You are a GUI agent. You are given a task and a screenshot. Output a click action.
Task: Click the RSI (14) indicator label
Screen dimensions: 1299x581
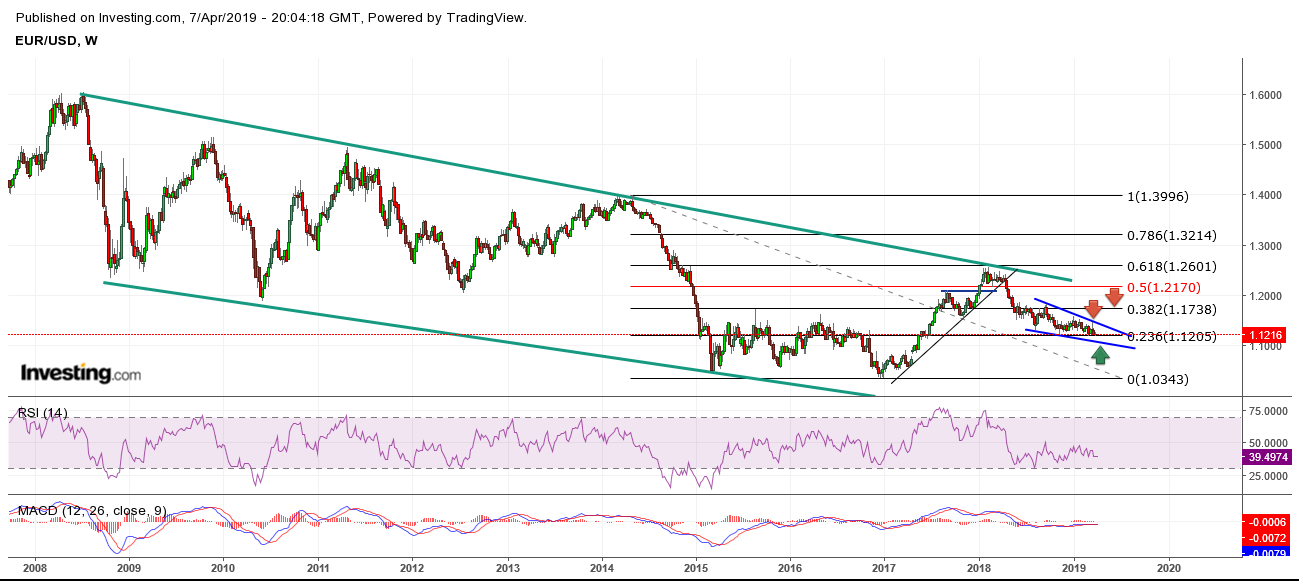(43, 413)
